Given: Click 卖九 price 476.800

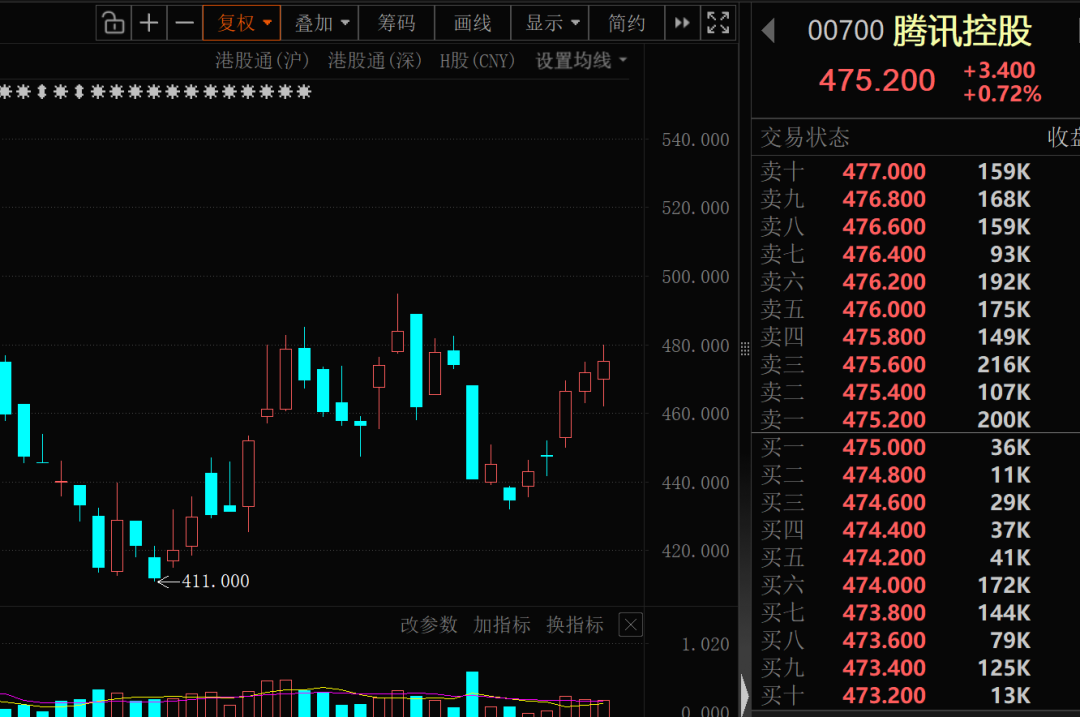Looking at the screenshot, I should 884,199.
